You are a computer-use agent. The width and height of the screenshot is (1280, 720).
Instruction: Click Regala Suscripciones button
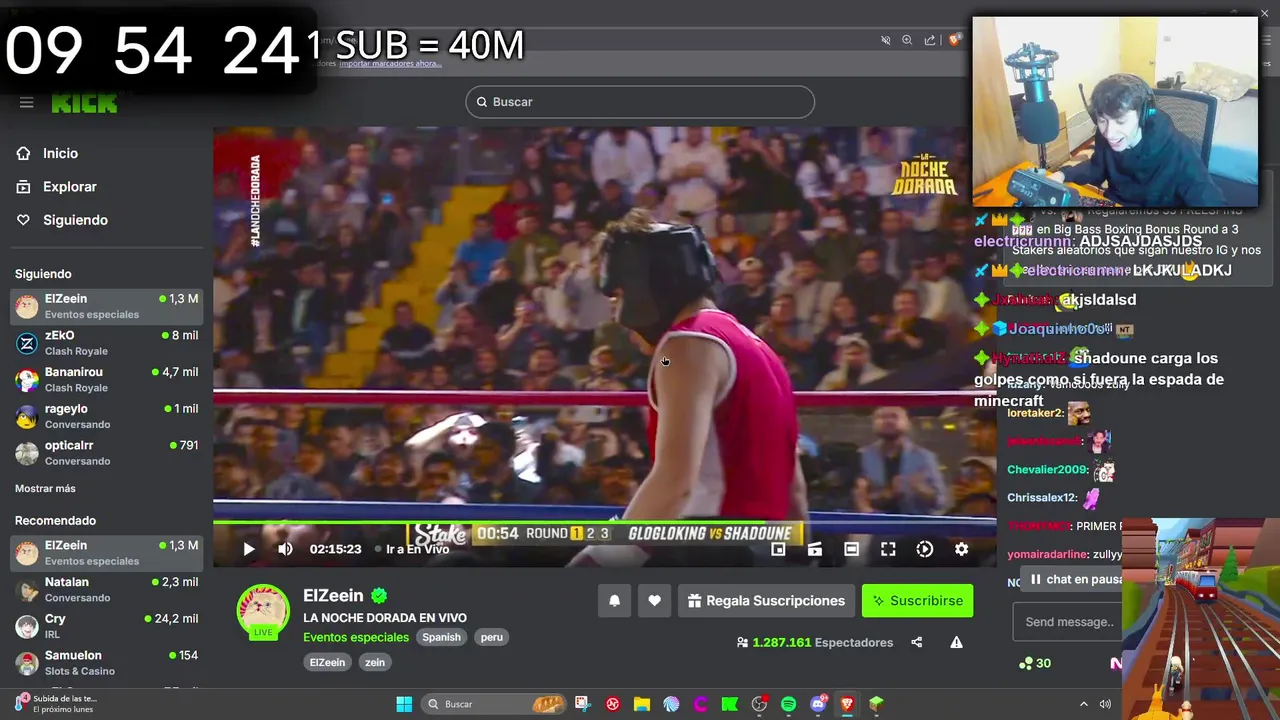(x=766, y=601)
